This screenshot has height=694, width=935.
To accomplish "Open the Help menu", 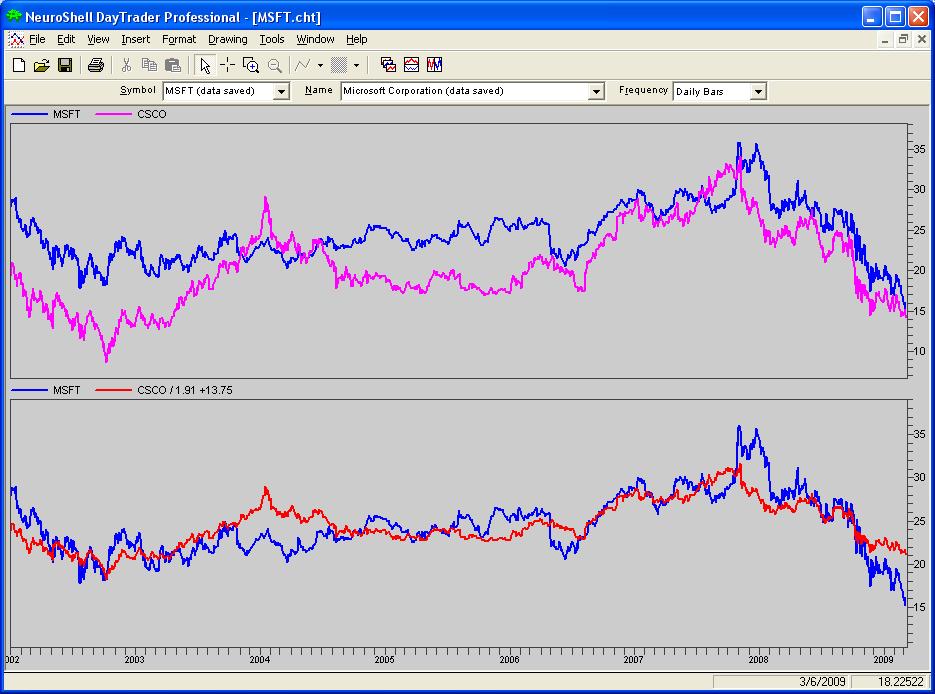I will coord(357,39).
